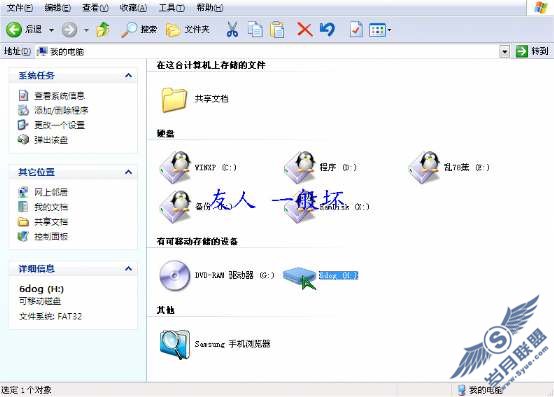Click the 弹出该盘 disc icon
This screenshot has height=397, width=554.
click(23, 140)
